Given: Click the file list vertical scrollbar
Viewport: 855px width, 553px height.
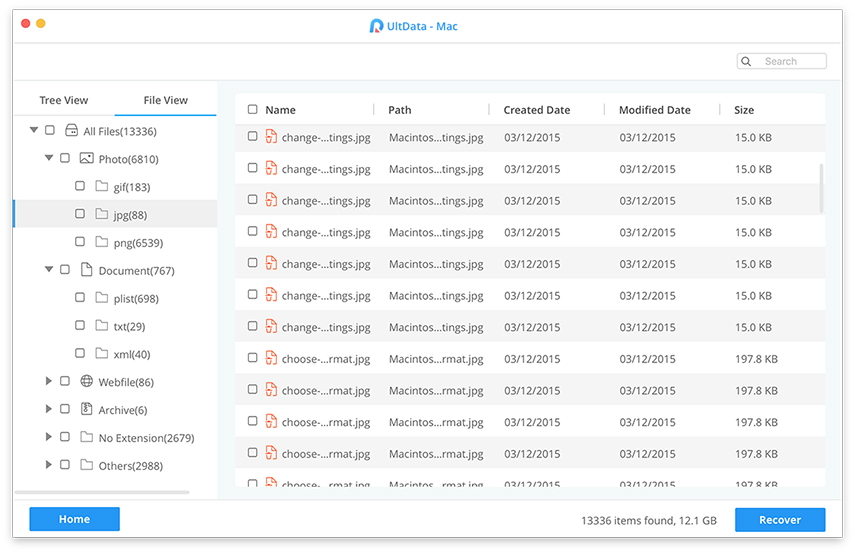Looking at the screenshot, I should click(x=821, y=188).
